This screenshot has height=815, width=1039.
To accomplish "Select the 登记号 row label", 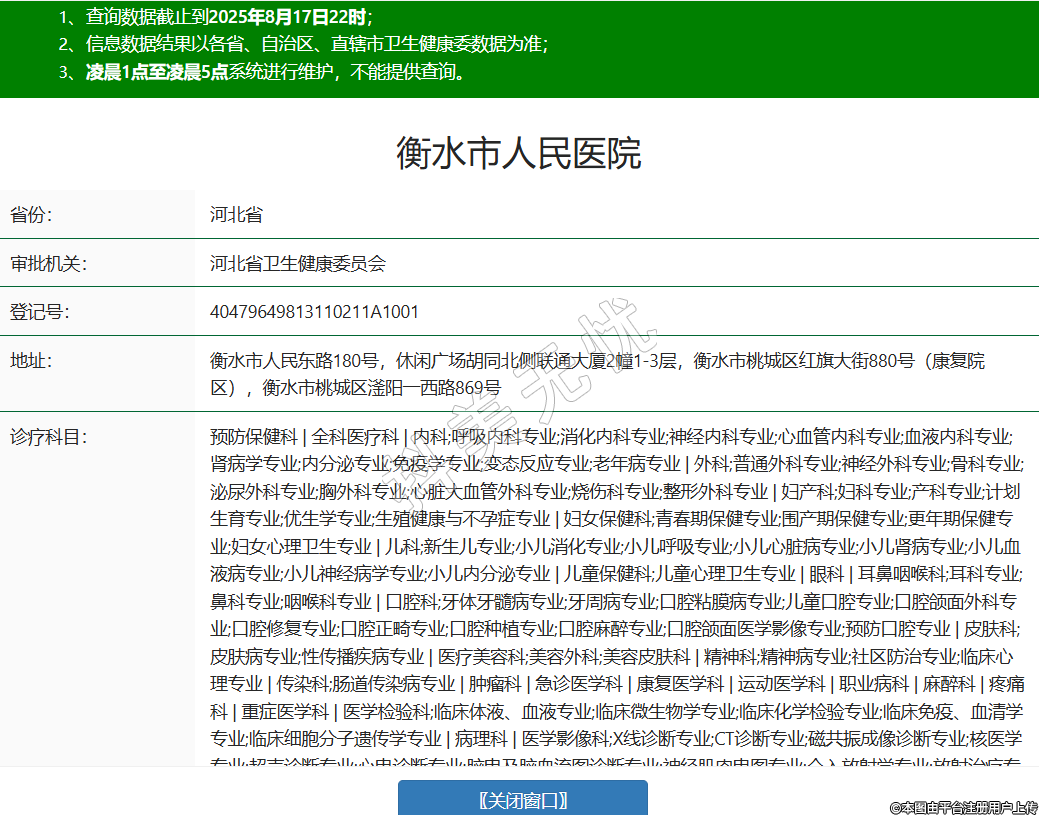I will (x=40, y=312).
